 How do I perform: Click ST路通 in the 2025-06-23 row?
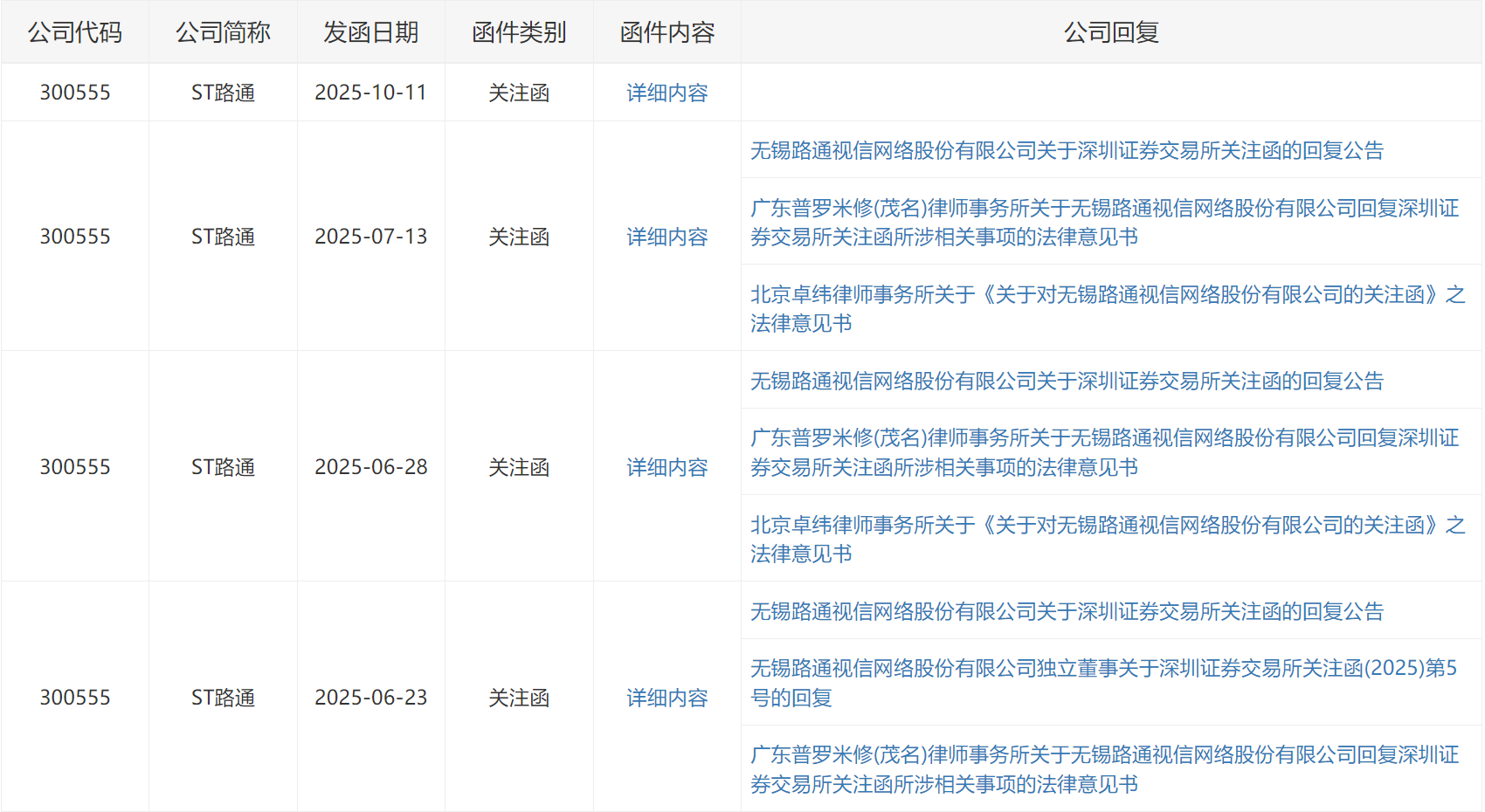coord(223,698)
